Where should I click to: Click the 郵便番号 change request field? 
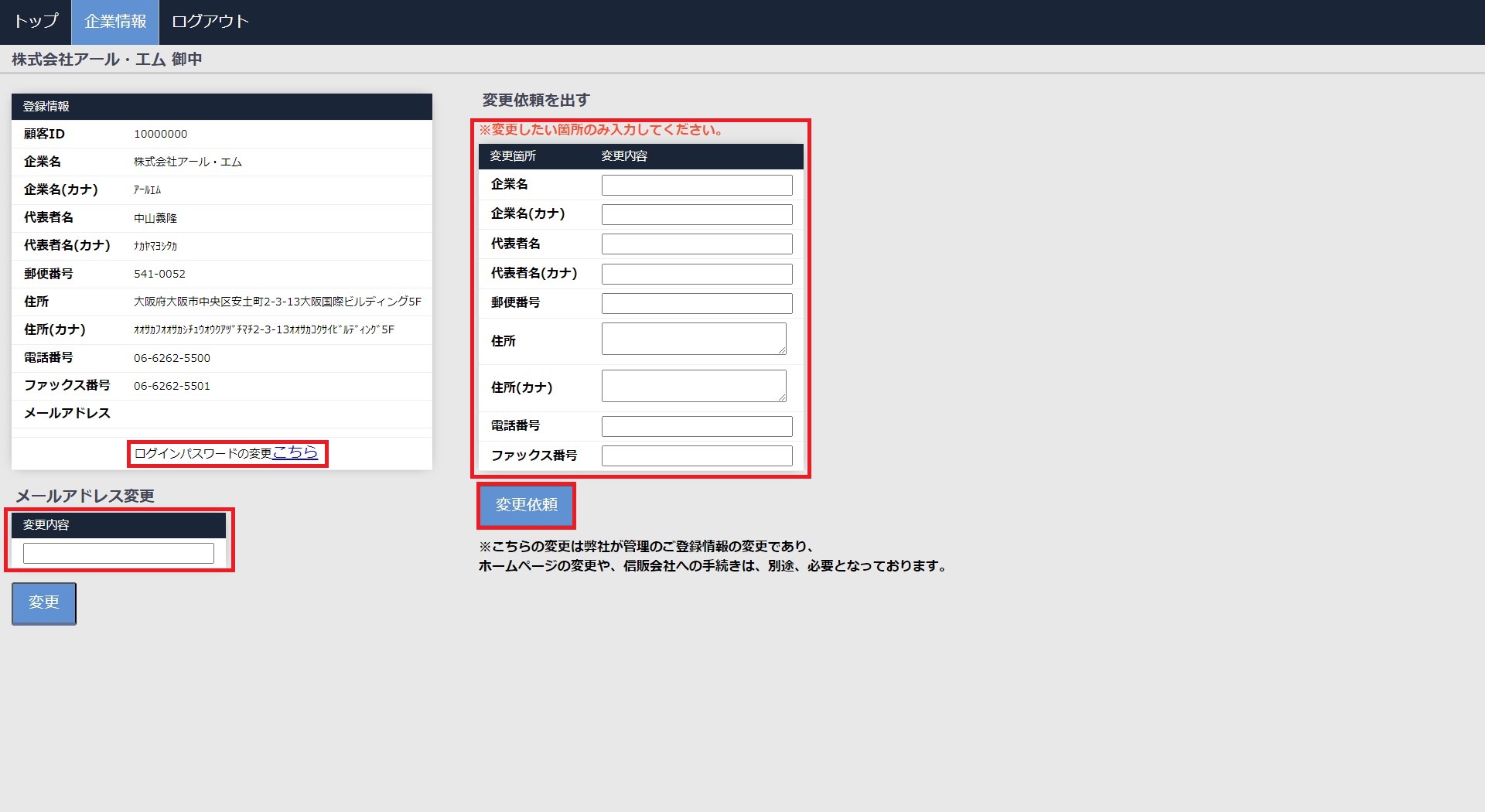[696, 303]
